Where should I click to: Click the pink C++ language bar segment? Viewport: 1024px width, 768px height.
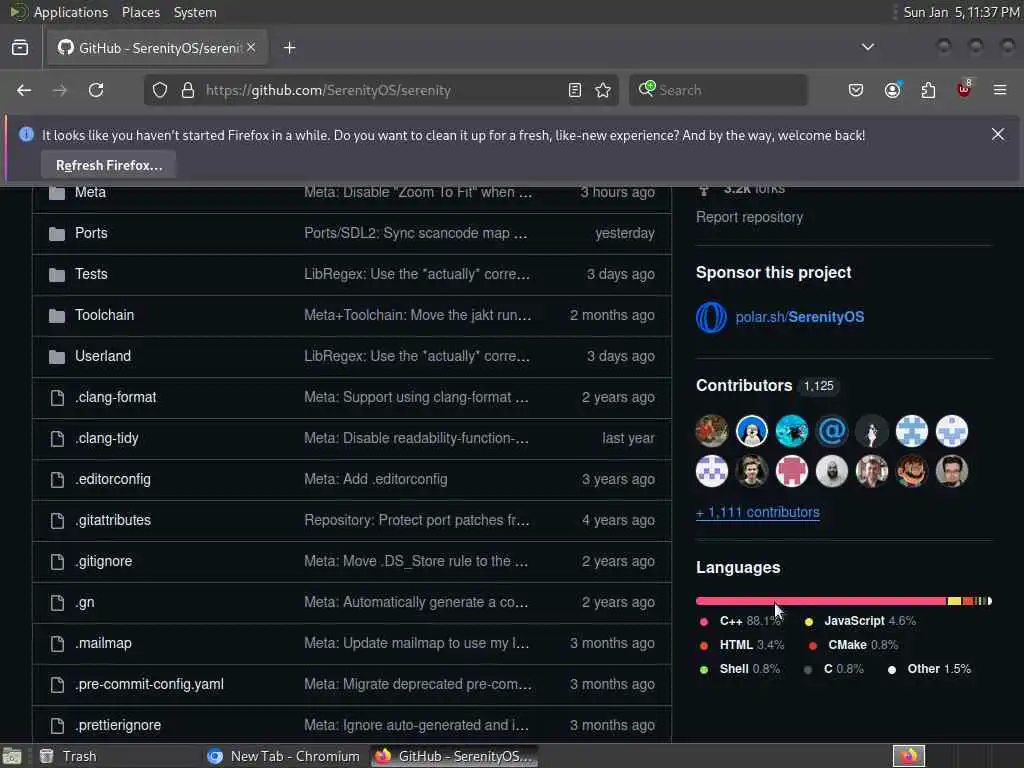tap(821, 601)
